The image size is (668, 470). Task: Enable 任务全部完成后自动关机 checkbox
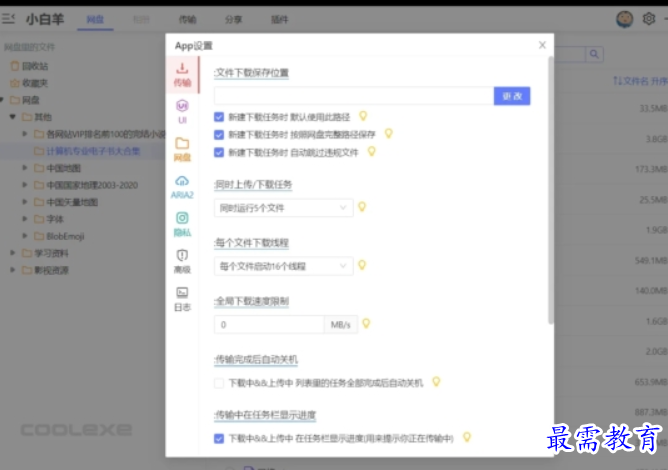(219, 383)
